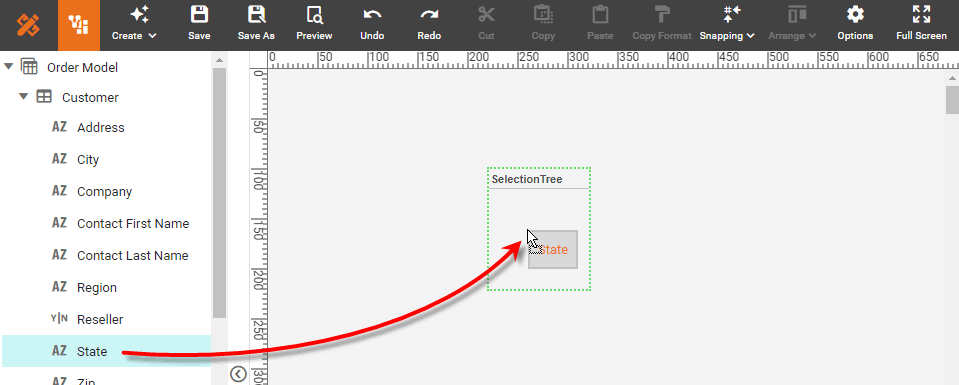
Task: Select the Address field
Action: point(100,127)
